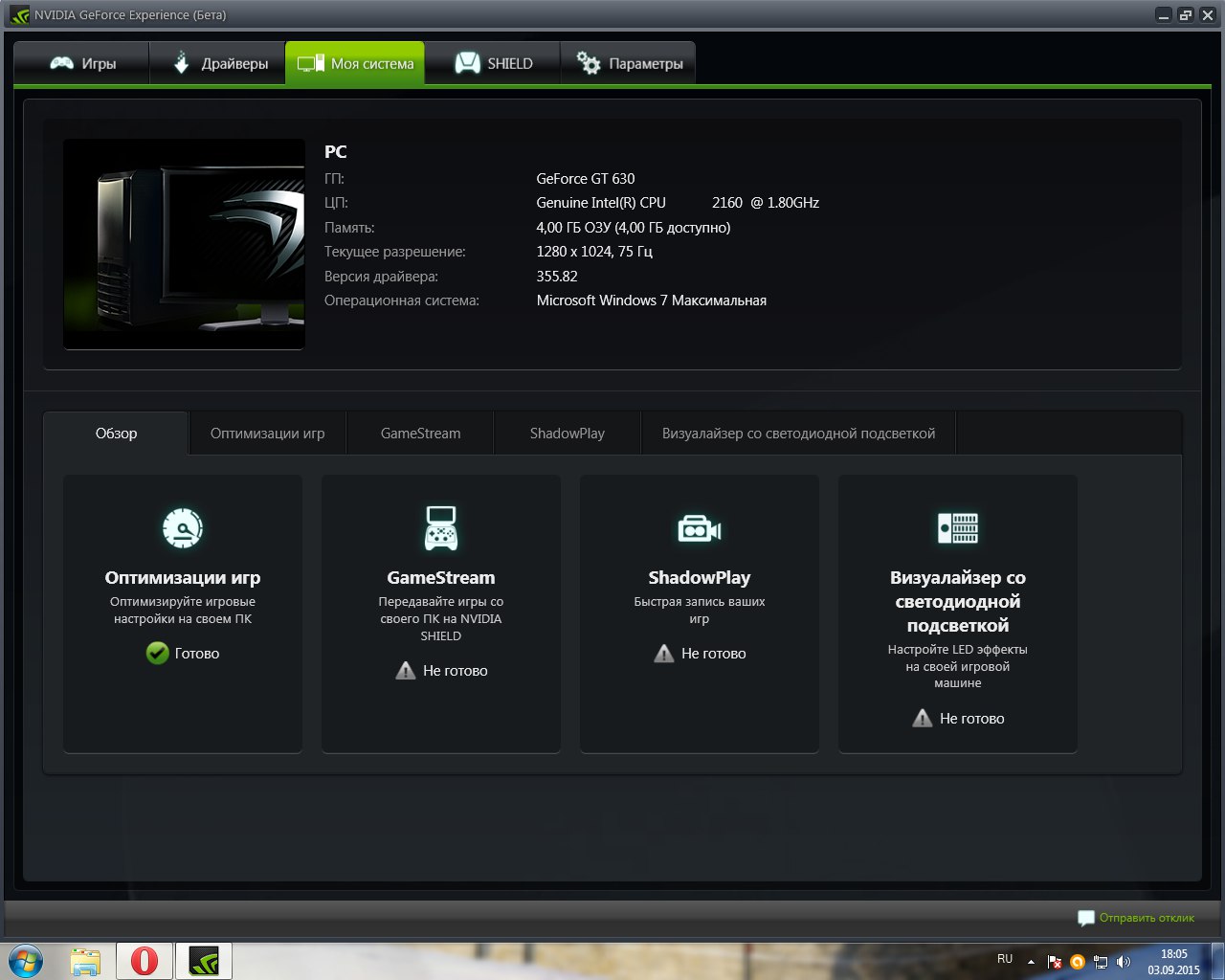The width and height of the screenshot is (1225, 980).
Task: Go to the Параметры tab
Action: coord(629,64)
